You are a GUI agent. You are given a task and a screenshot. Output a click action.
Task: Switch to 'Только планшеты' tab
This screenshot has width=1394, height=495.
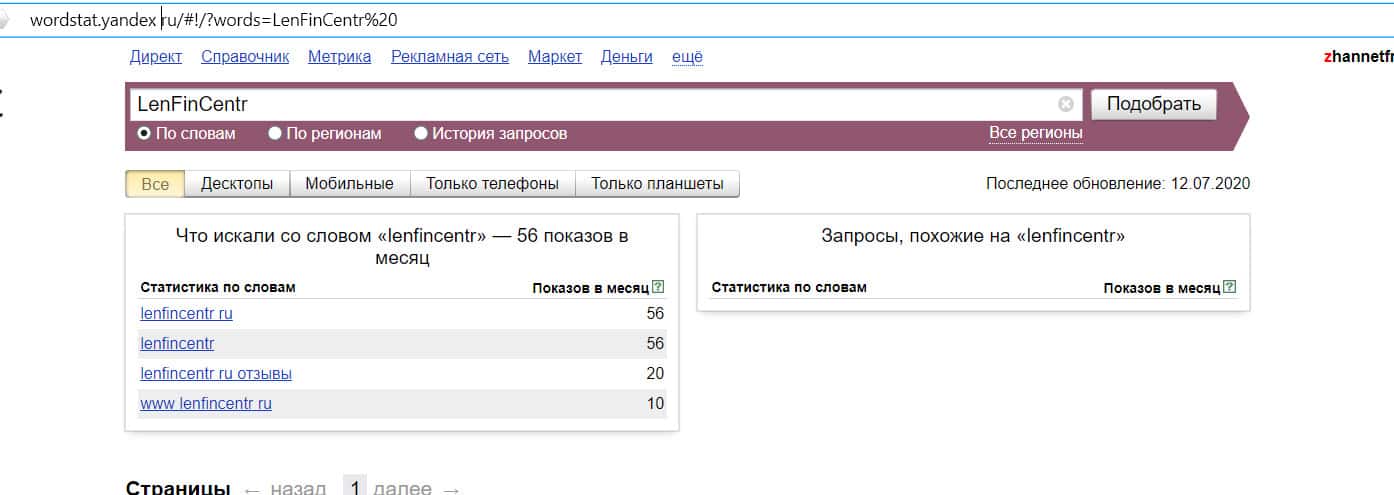[657, 184]
